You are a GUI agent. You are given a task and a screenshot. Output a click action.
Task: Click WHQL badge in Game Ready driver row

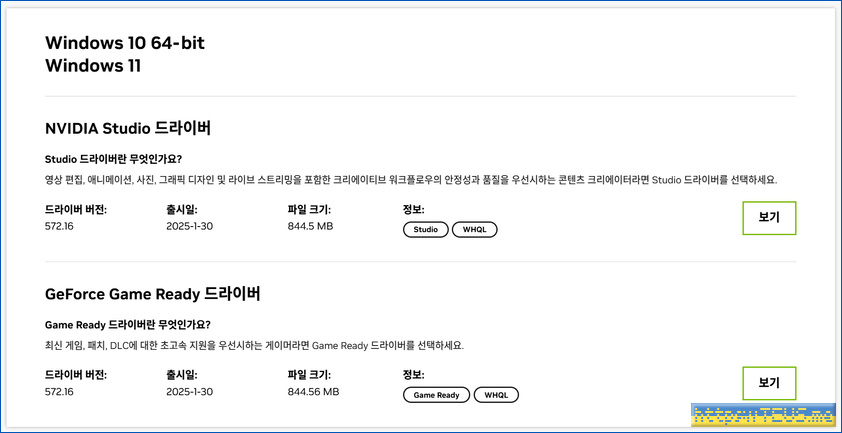496,395
